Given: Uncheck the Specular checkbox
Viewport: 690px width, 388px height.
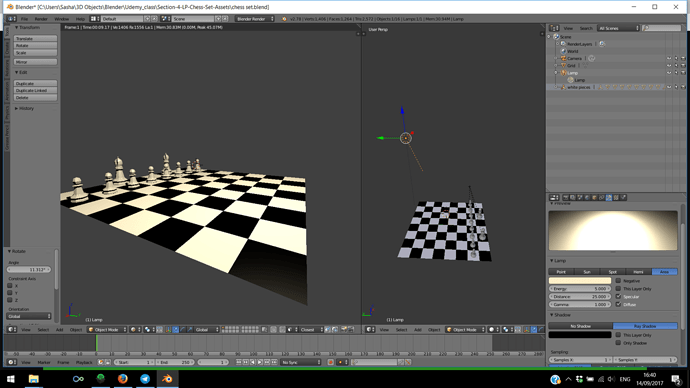Looking at the screenshot, I should (x=618, y=296).
